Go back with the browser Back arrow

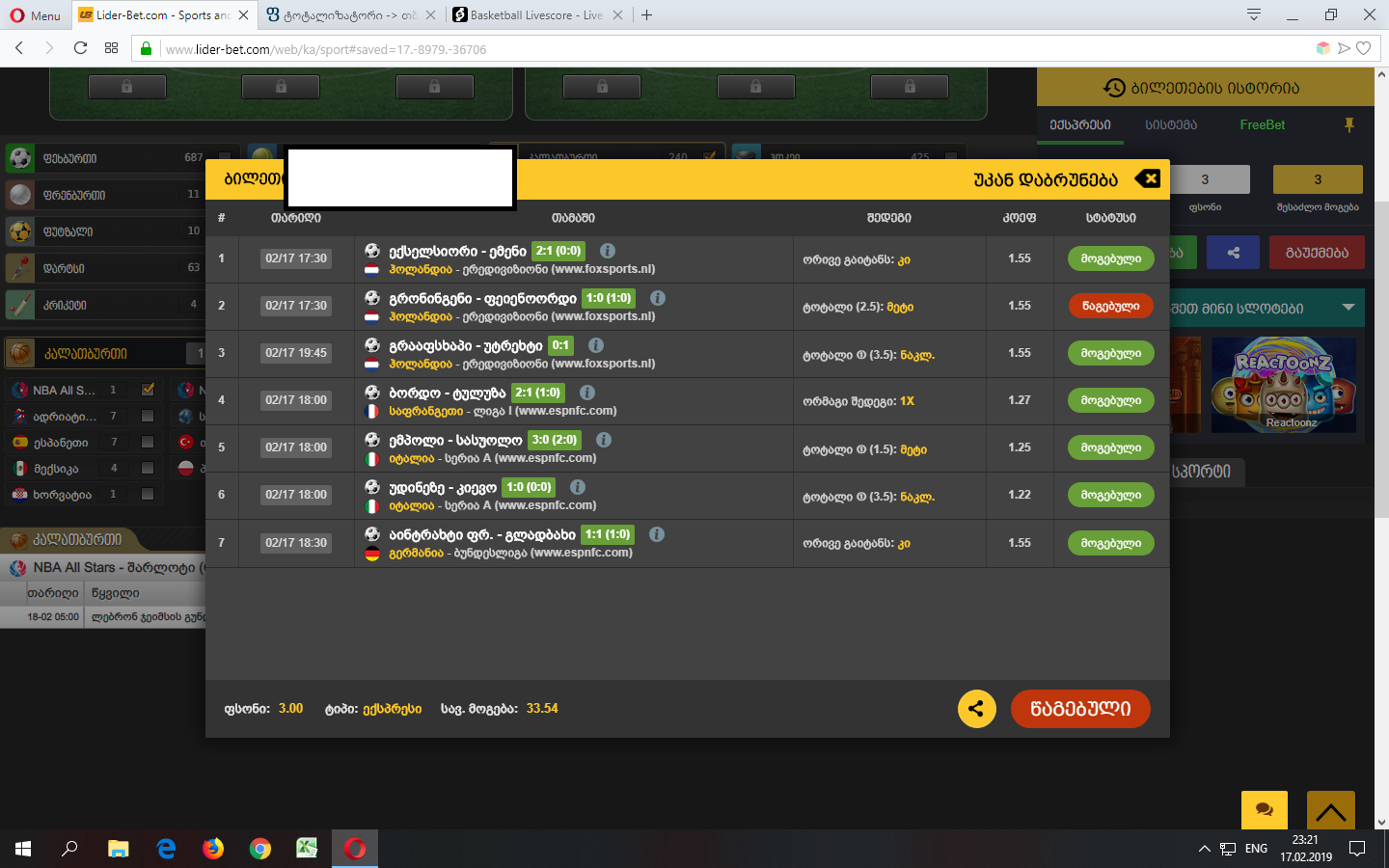coord(19,48)
